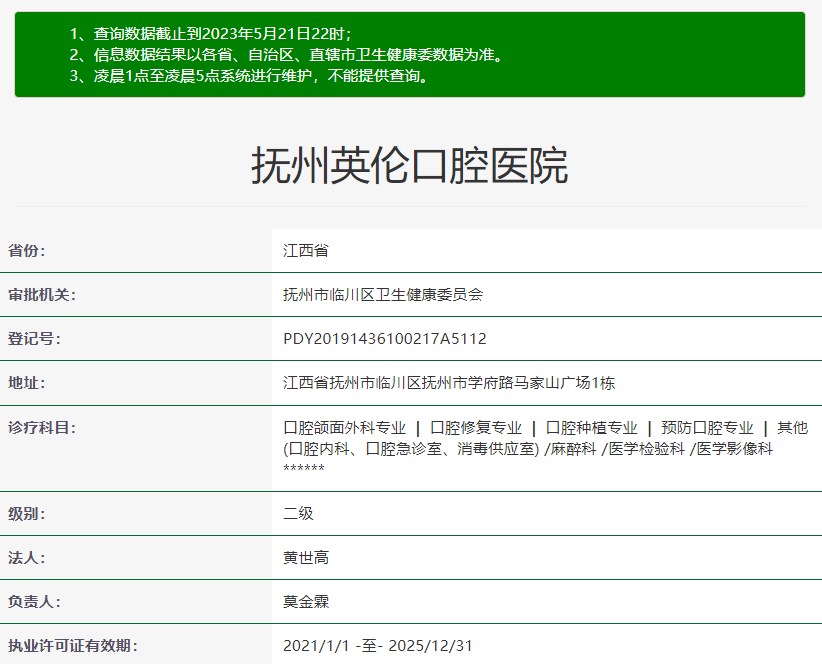The width and height of the screenshot is (822, 664).
Task: Click the 级别 label
Action: pyautogui.click(x=27, y=514)
